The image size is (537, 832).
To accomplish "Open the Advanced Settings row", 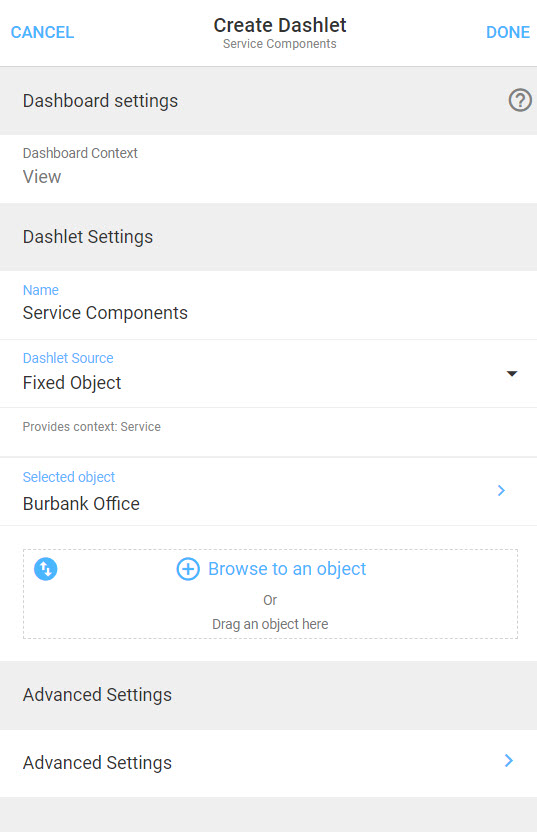I will pos(268,763).
